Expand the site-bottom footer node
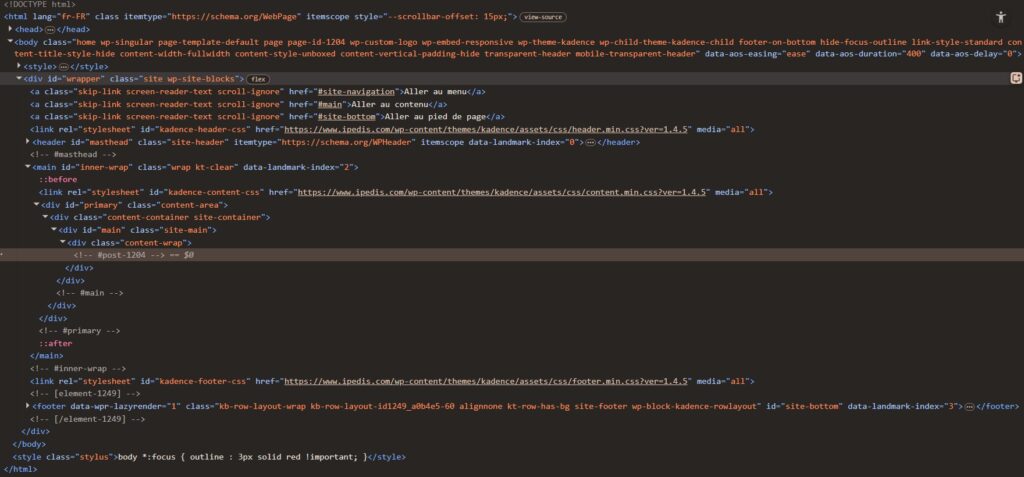The width and height of the screenshot is (1024, 477). pyautogui.click(x=27, y=406)
